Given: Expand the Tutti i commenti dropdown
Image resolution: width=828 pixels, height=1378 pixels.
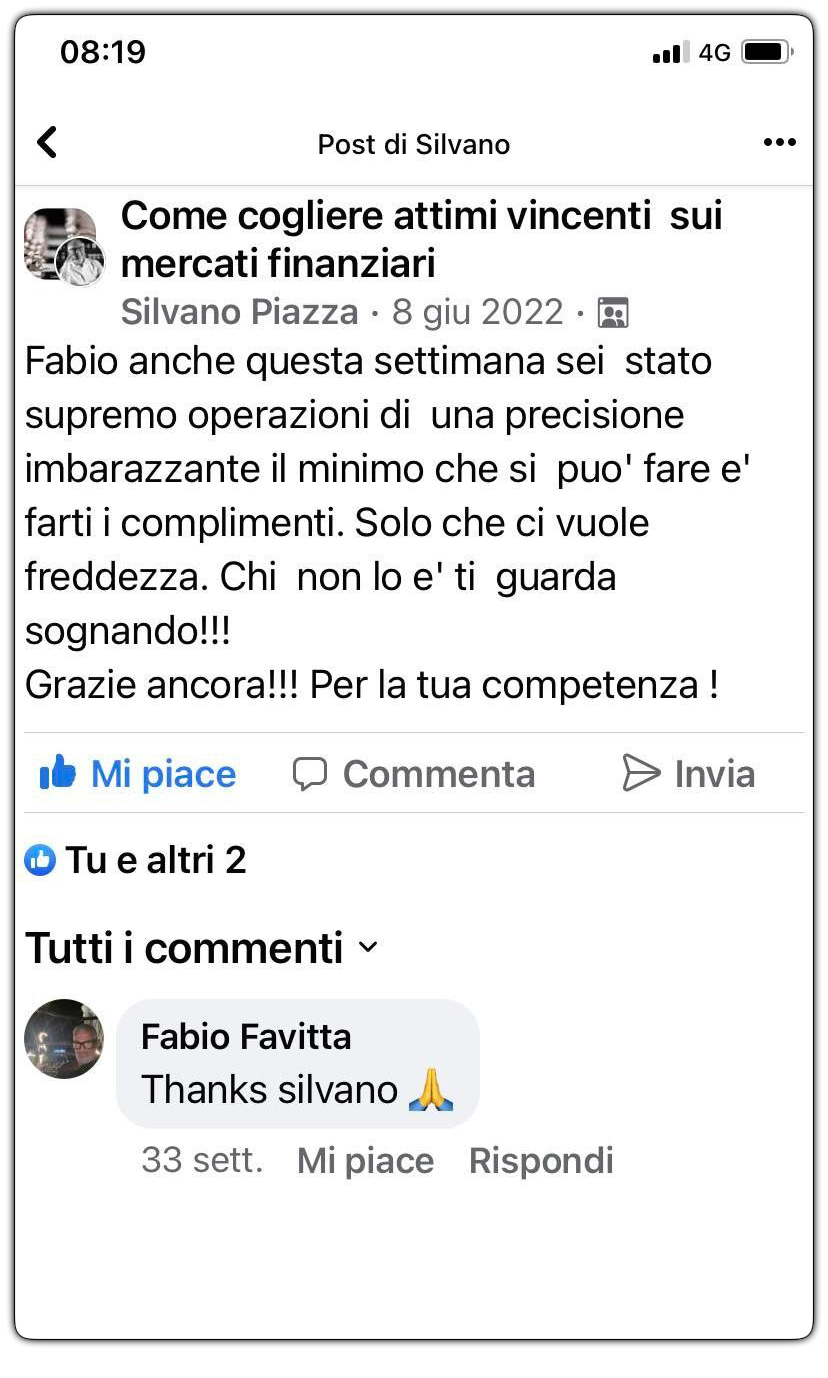Looking at the screenshot, I should coord(201,947).
